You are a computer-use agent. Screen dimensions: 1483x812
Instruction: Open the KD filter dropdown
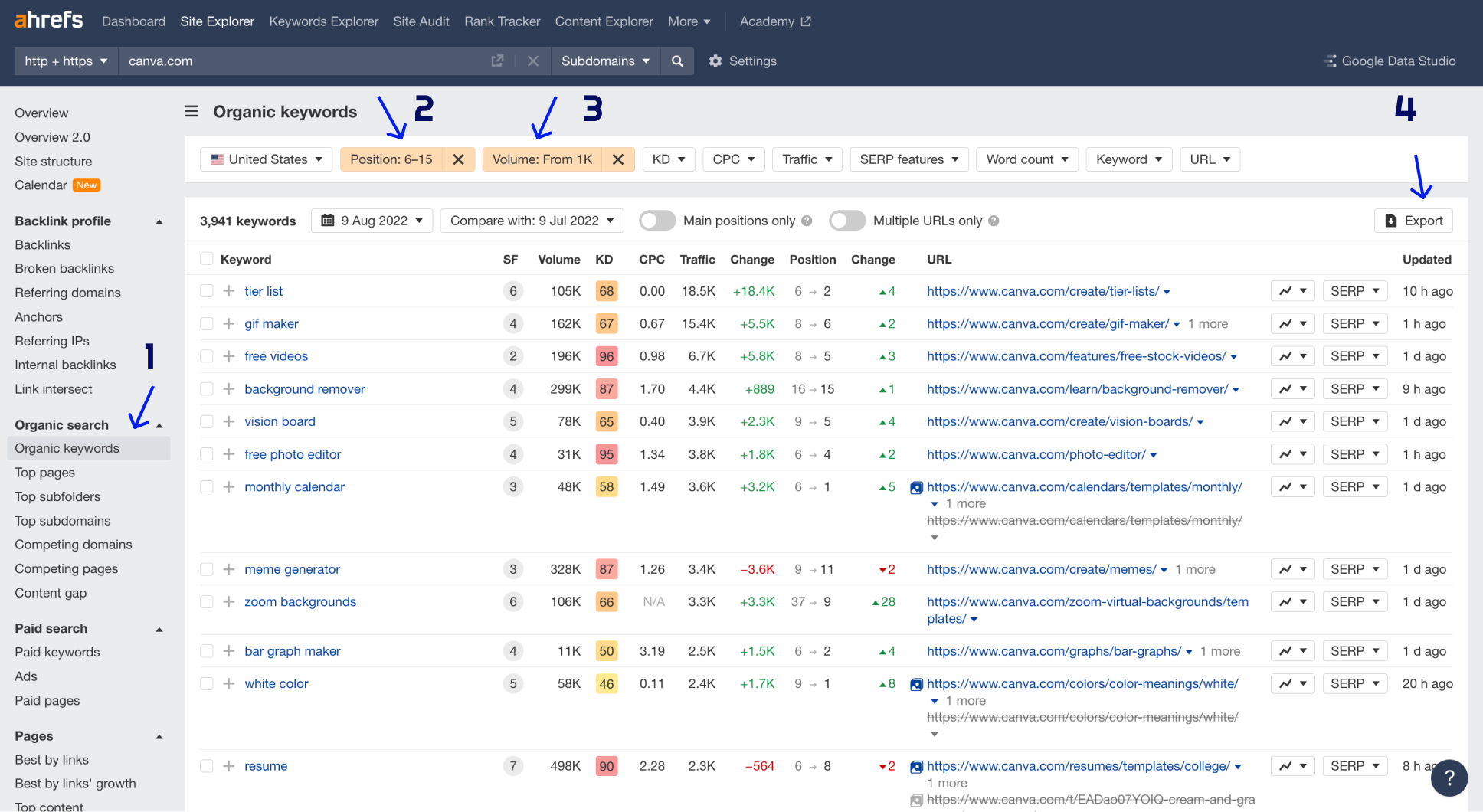[668, 159]
